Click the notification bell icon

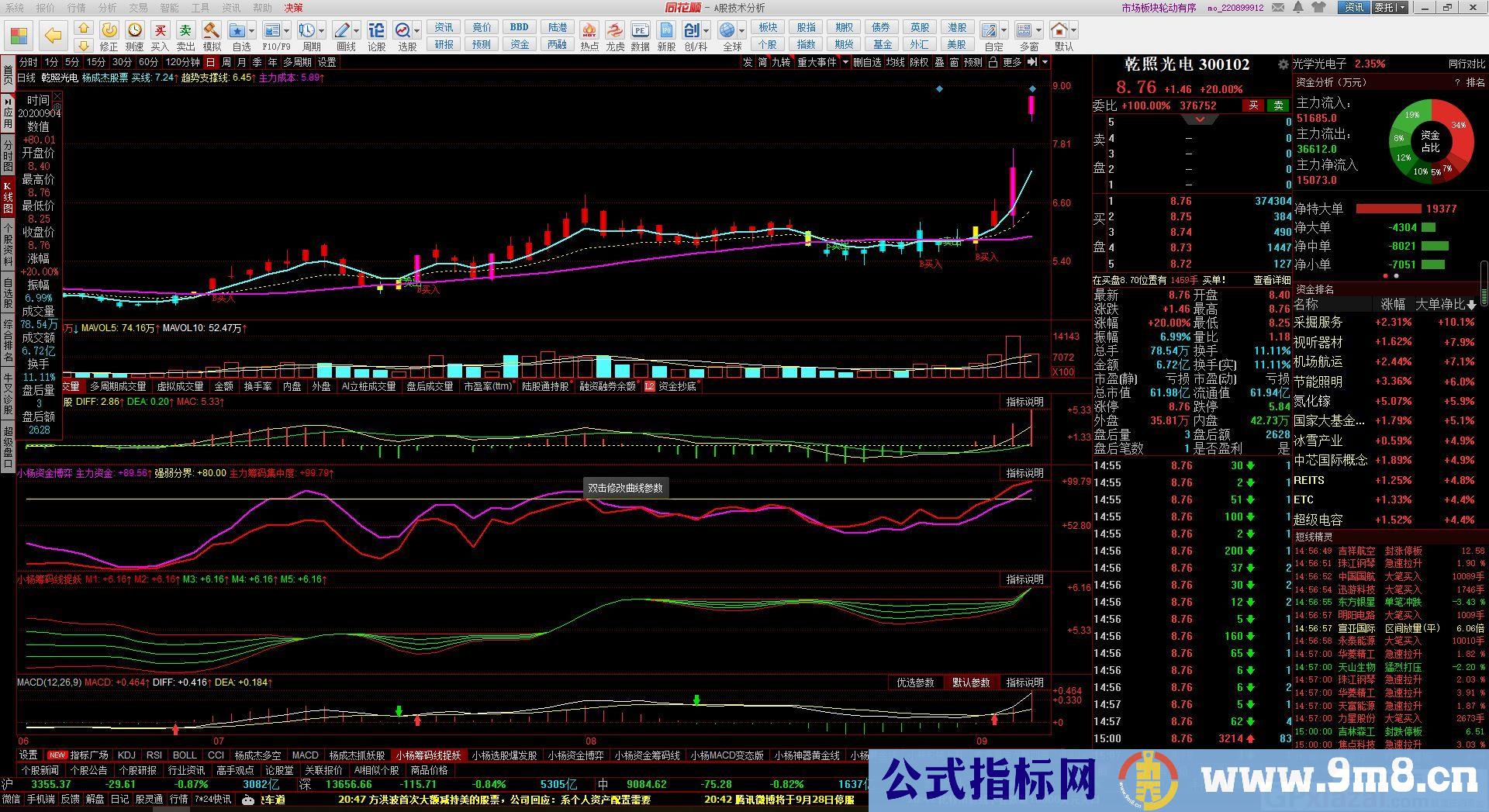pos(1298,8)
